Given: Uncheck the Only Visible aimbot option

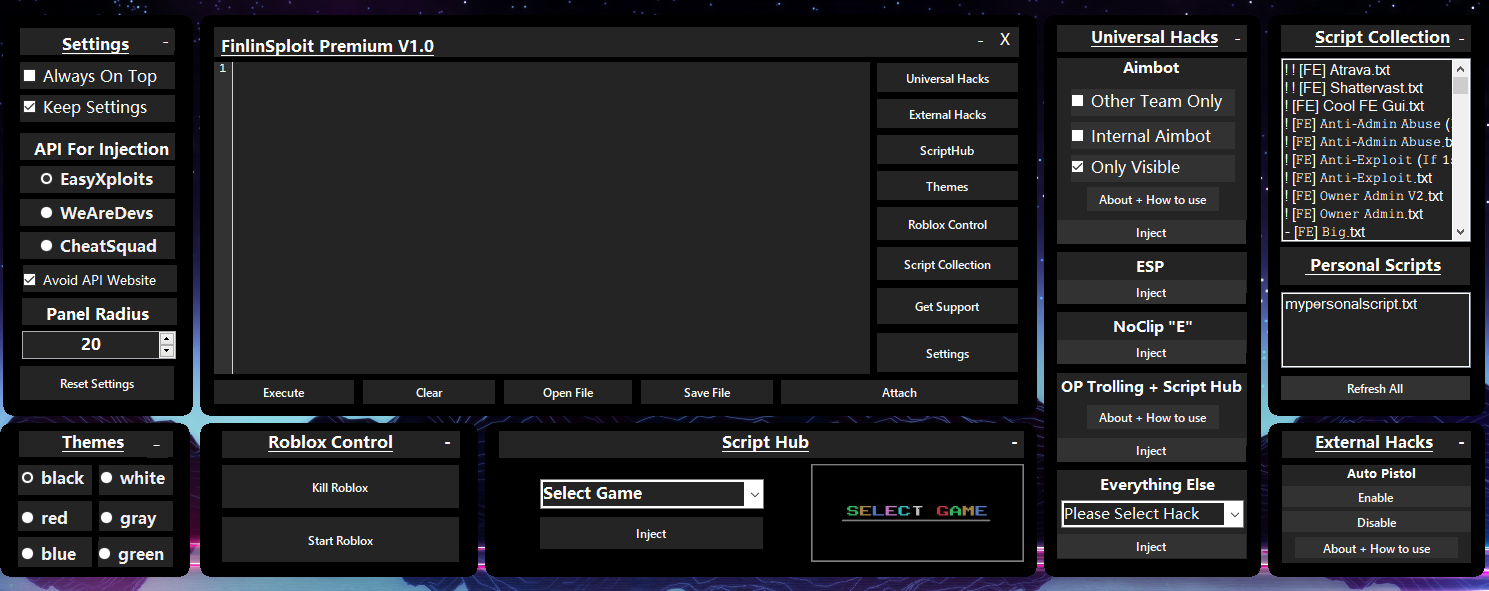Looking at the screenshot, I should (x=1077, y=167).
